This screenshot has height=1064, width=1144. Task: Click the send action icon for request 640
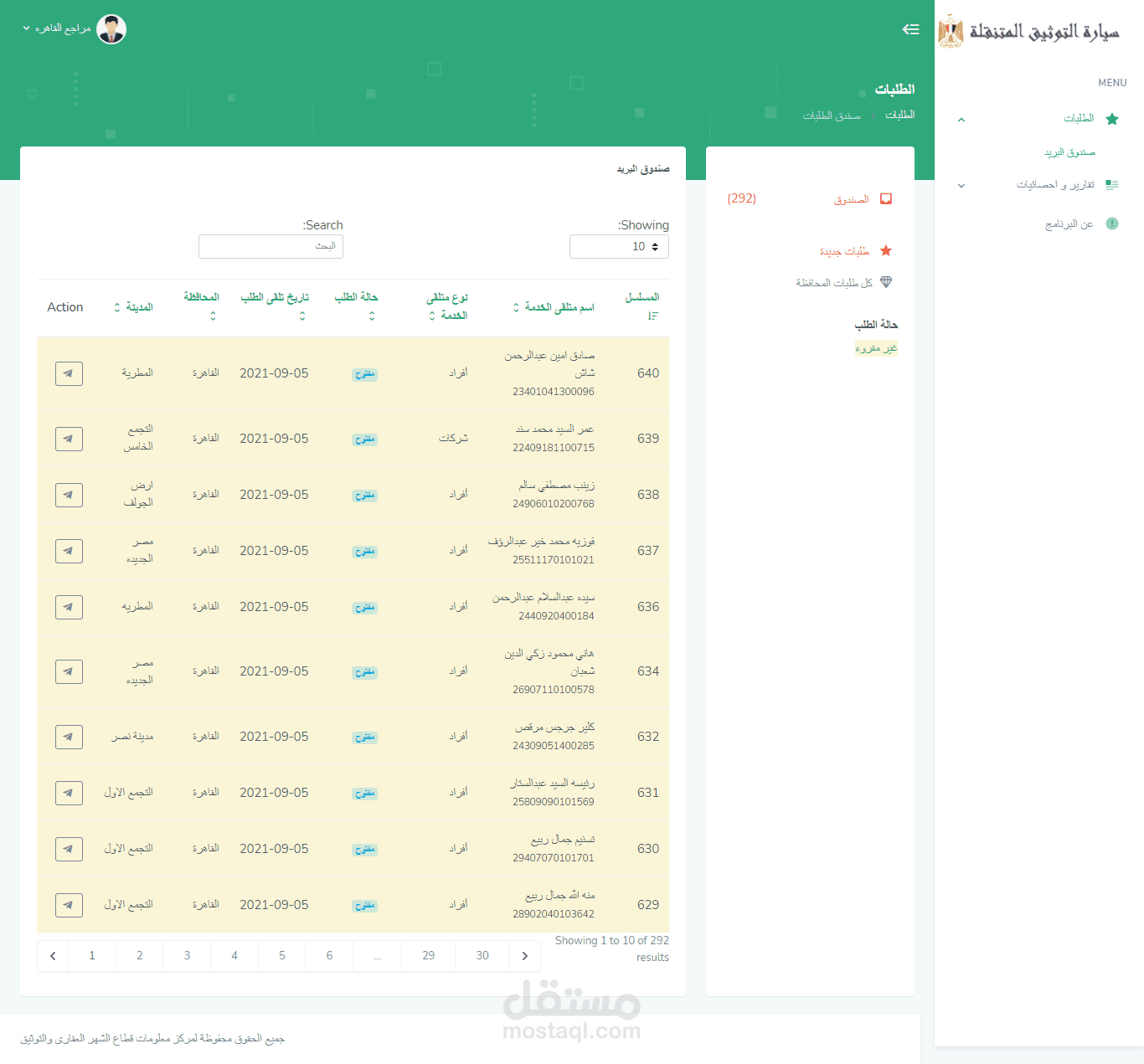pyautogui.click(x=69, y=373)
